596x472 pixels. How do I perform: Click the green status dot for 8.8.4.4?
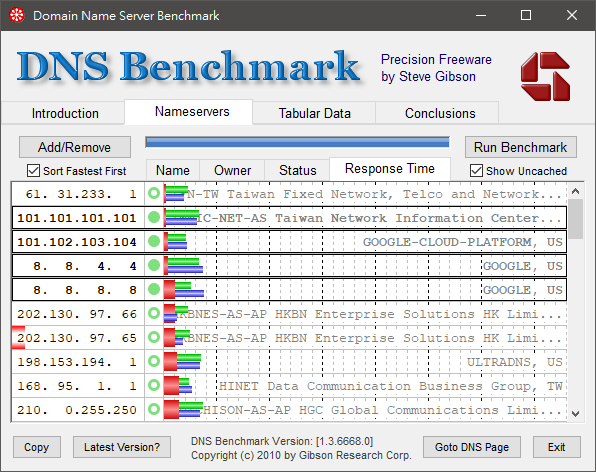[x=154, y=266]
